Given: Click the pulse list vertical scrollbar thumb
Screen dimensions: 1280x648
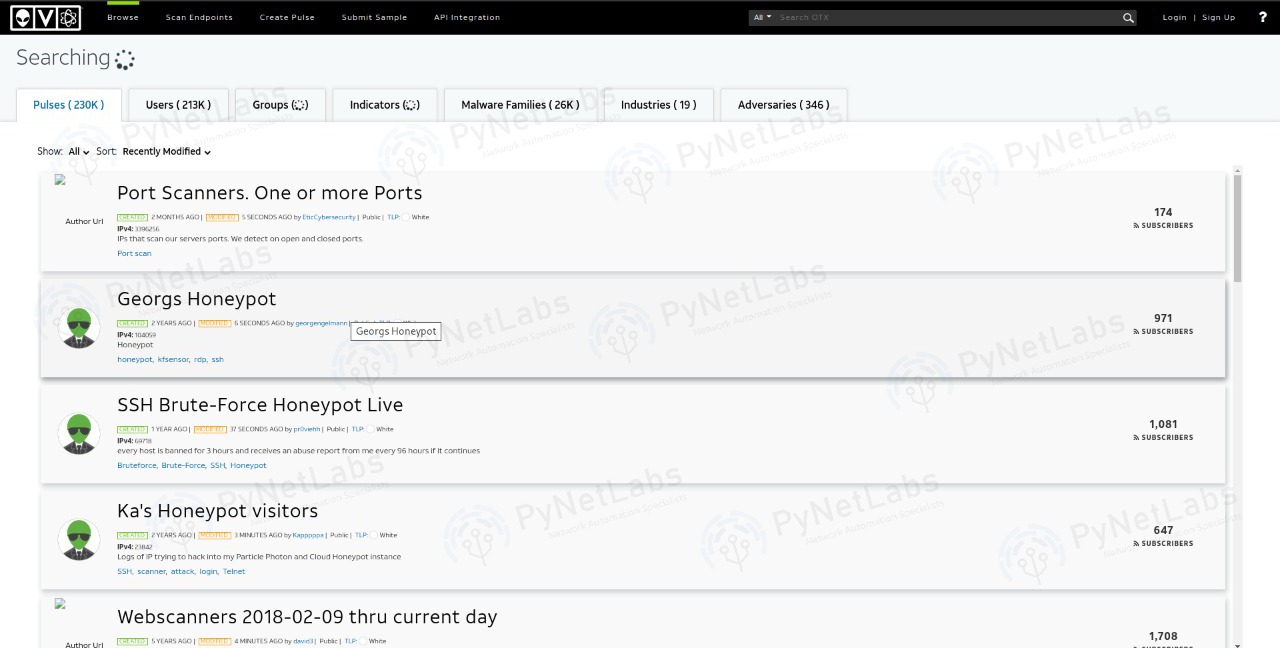Looking at the screenshot, I should (x=1238, y=229).
